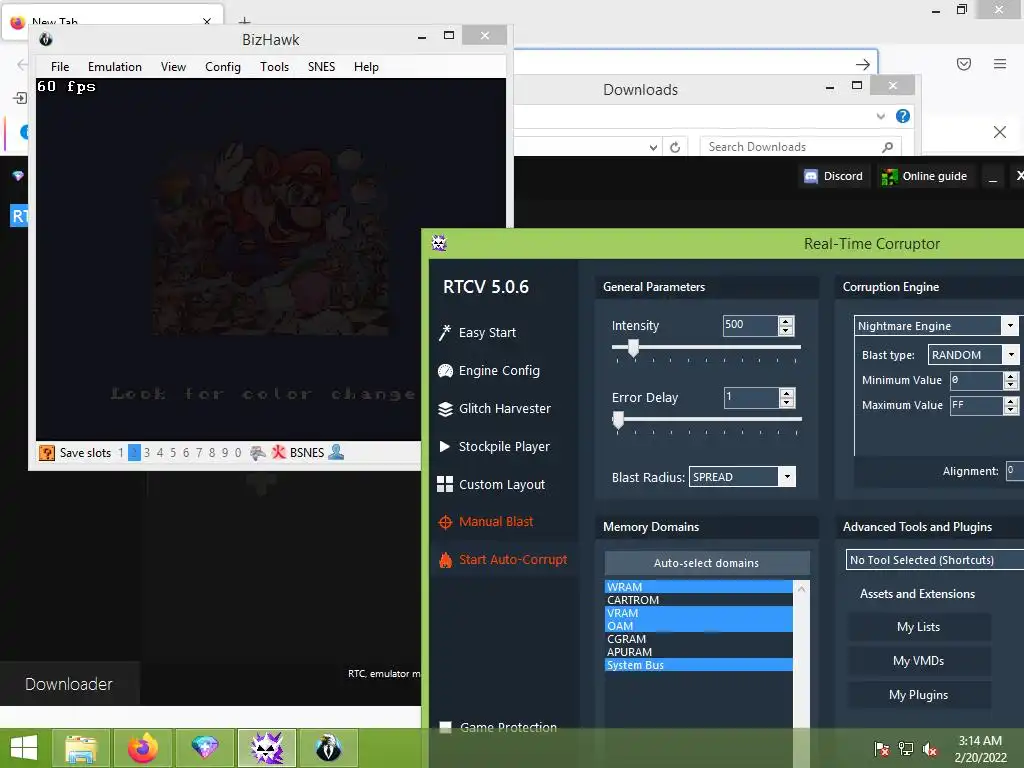Toggle the CARTROM memory domain
The height and width of the screenshot is (768, 1024).
click(x=699, y=600)
